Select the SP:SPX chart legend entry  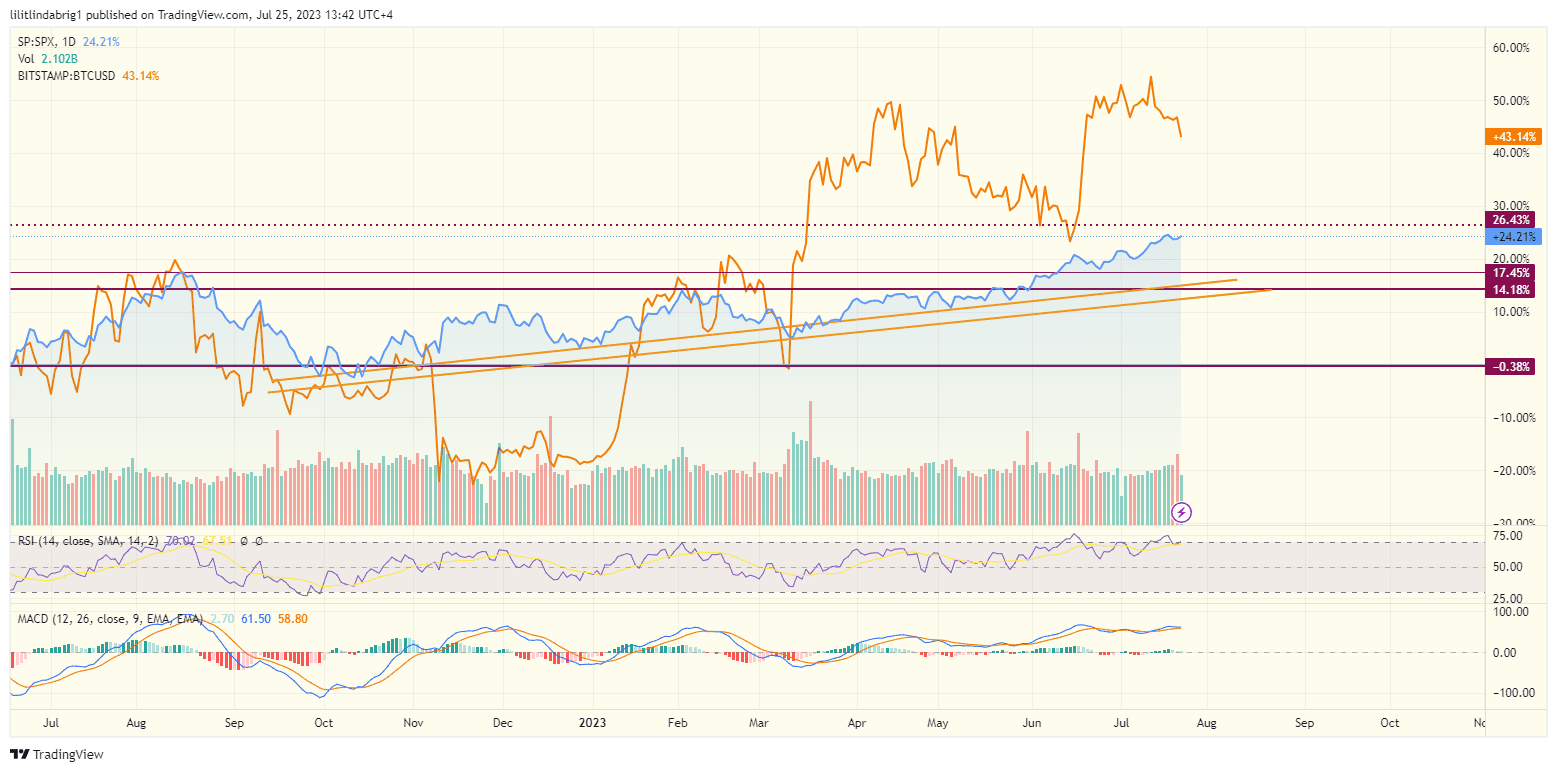coord(35,41)
